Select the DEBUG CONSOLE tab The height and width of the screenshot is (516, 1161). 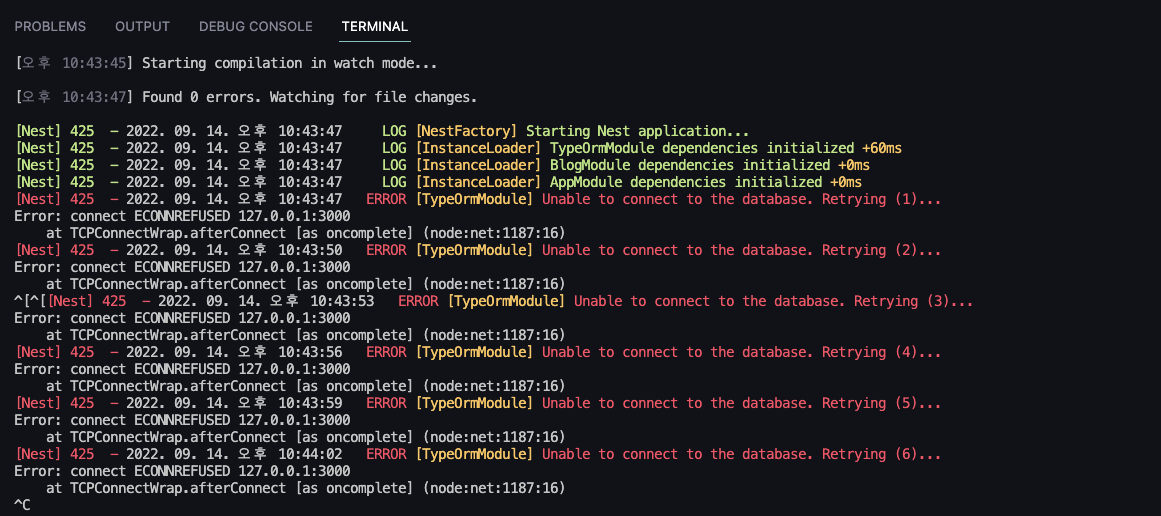[255, 27]
